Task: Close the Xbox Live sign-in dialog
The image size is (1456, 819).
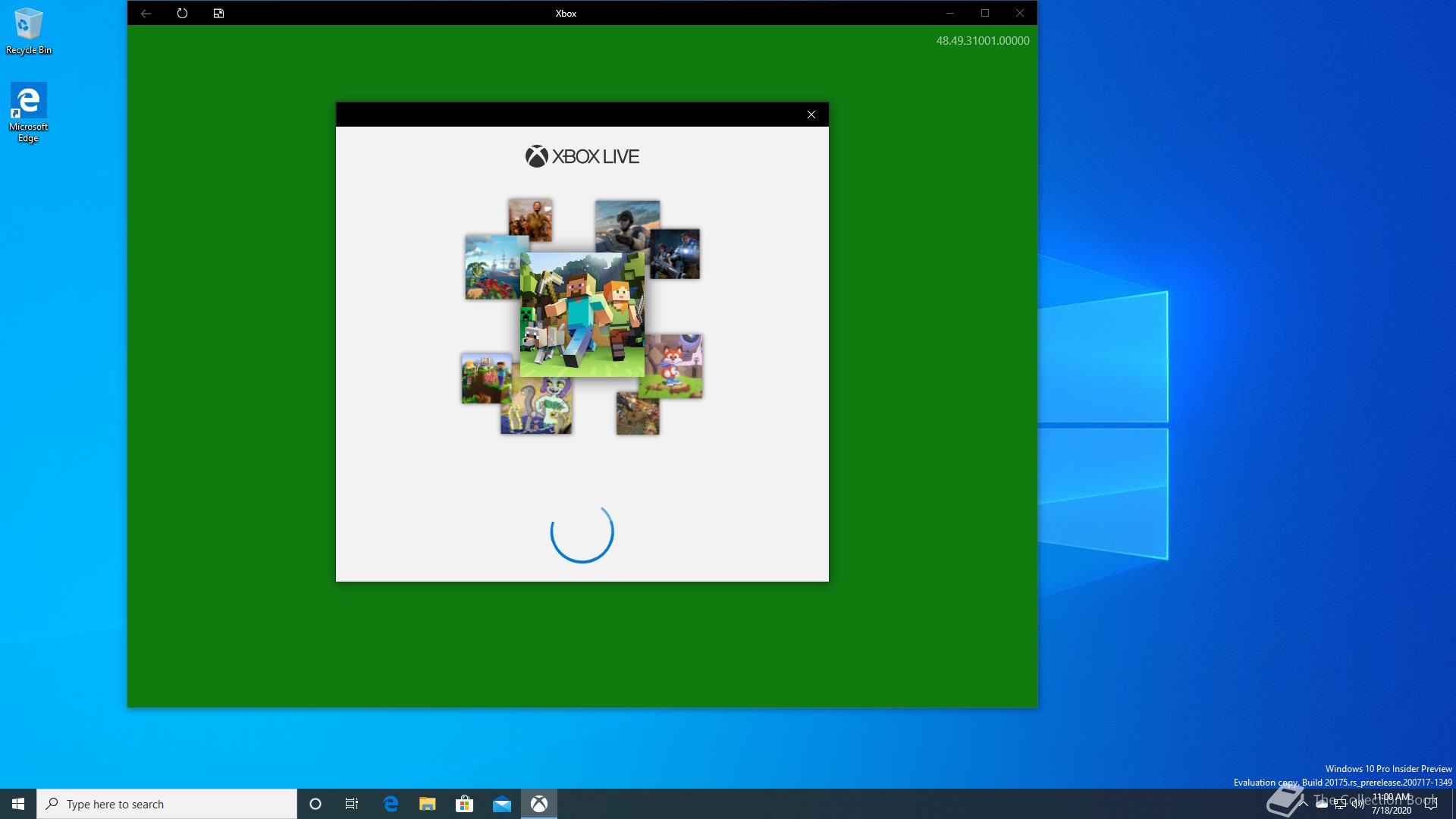Action: (x=811, y=115)
